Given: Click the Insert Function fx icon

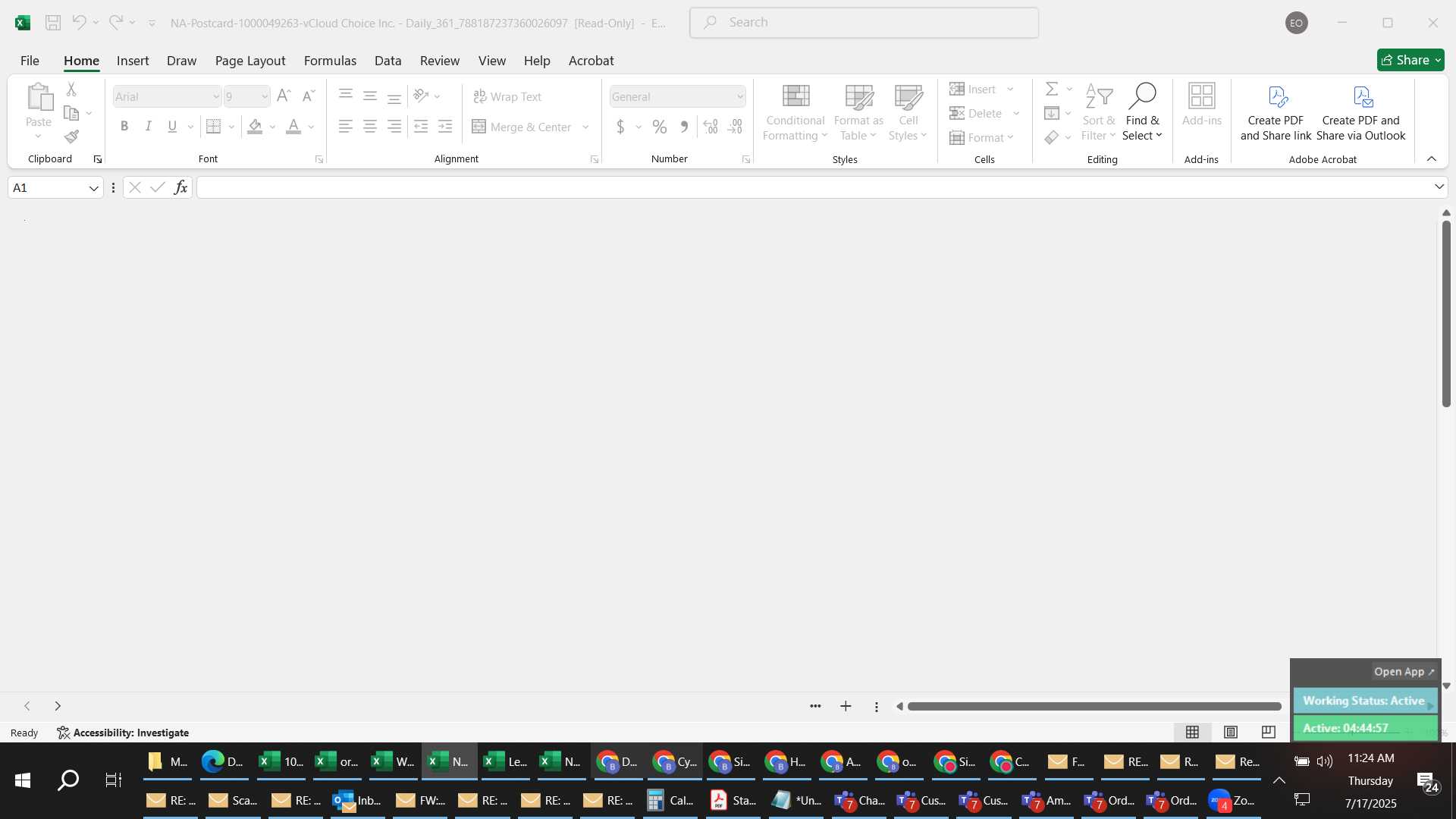Looking at the screenshot, I should [180, 187].
